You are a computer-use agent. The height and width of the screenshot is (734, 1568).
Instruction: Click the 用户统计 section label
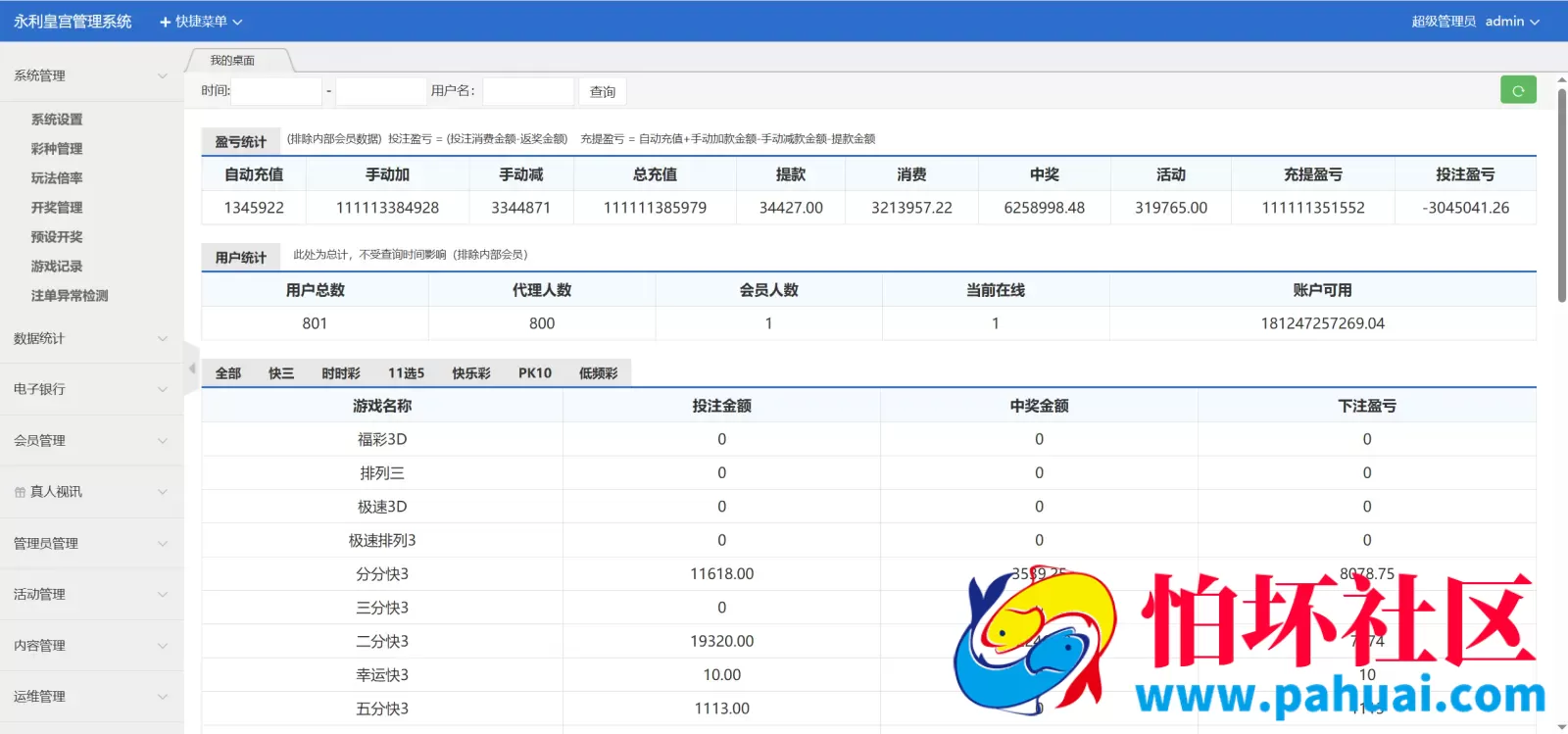[241, 257]
